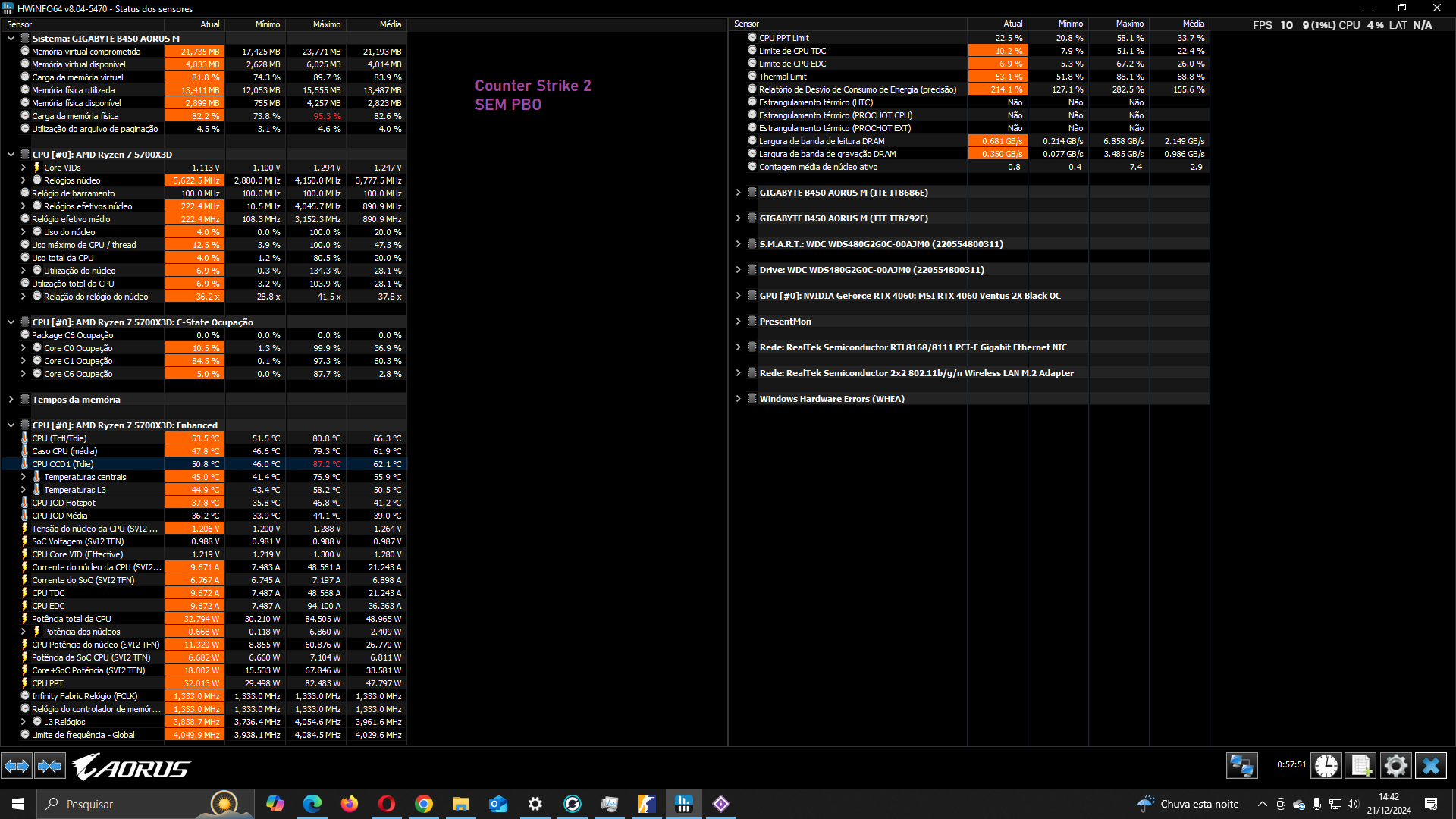Select the Uso total da CPU row

pos(204,258)
